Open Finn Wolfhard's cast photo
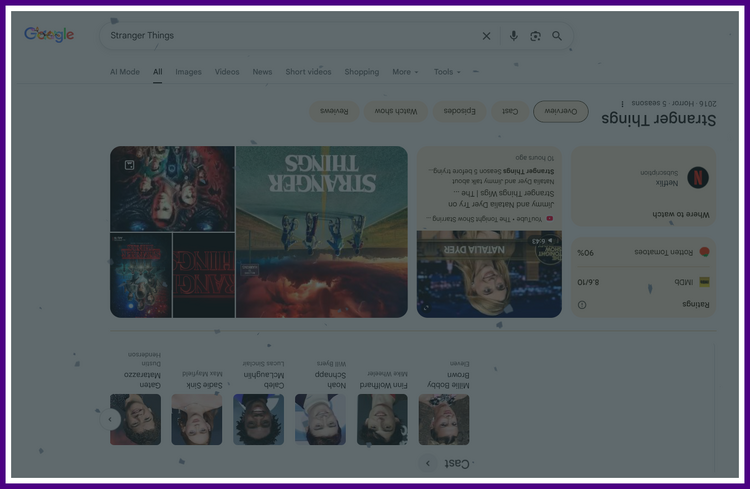The image size is (750, 489). (383, 420)
